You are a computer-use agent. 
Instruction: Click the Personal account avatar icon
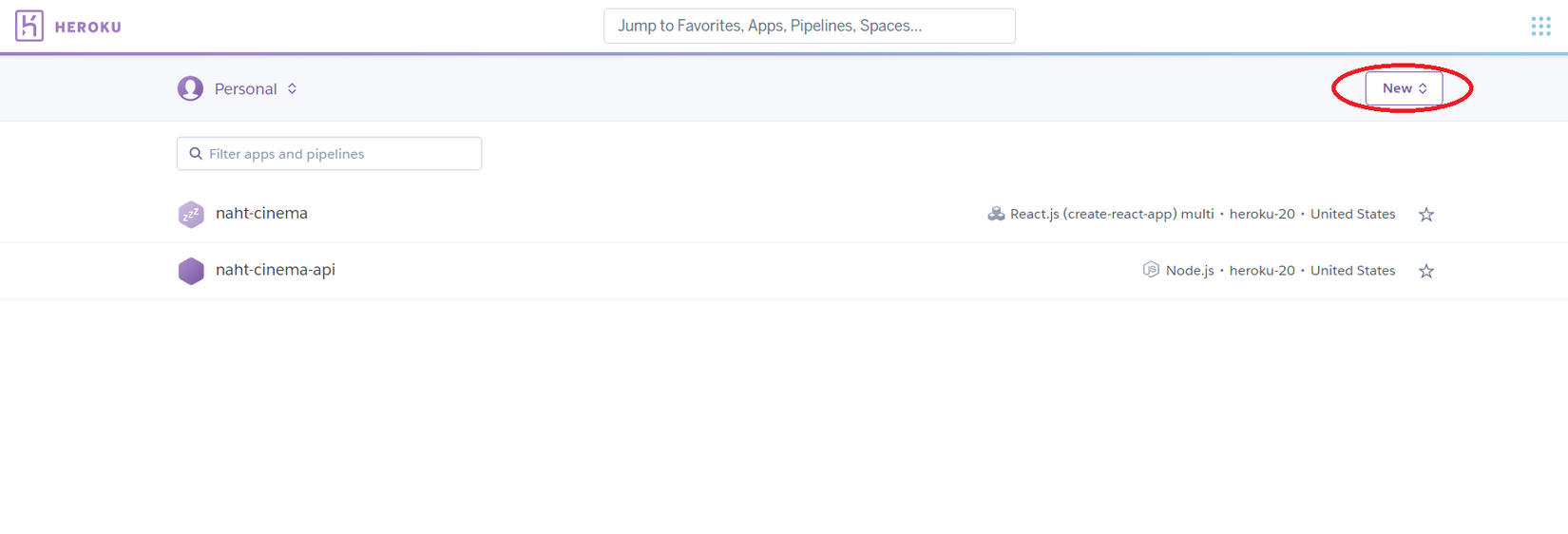click(190, 88)
